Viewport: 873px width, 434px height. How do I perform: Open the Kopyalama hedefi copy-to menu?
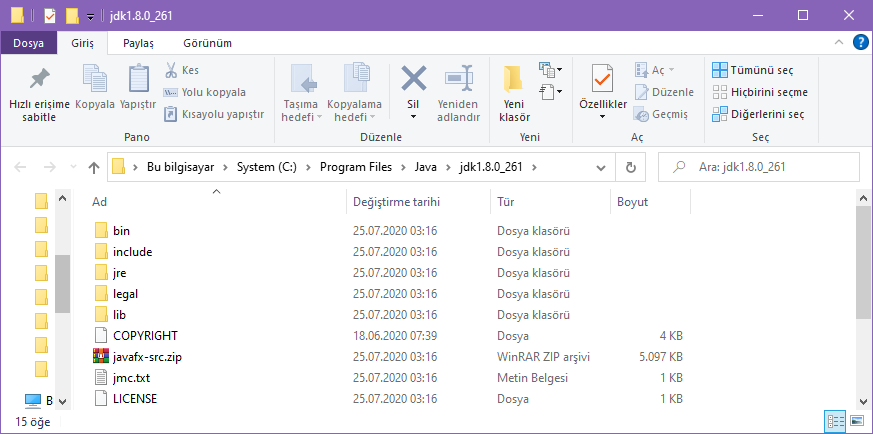click(x=354, y=95)
